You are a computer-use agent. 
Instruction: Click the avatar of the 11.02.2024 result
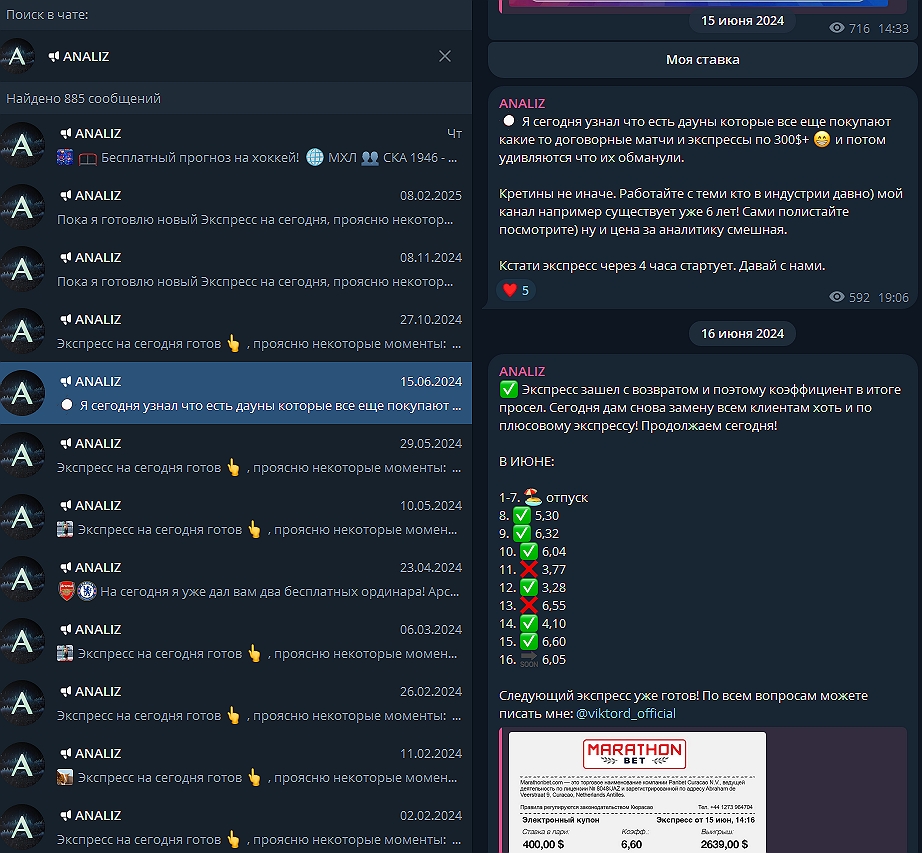point(22,765)
